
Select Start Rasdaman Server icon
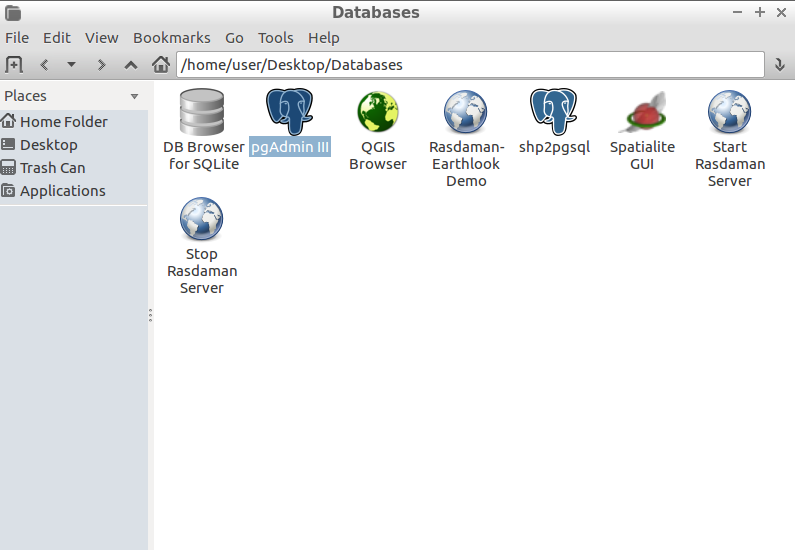pyautogui.click(x=730, y=112)
